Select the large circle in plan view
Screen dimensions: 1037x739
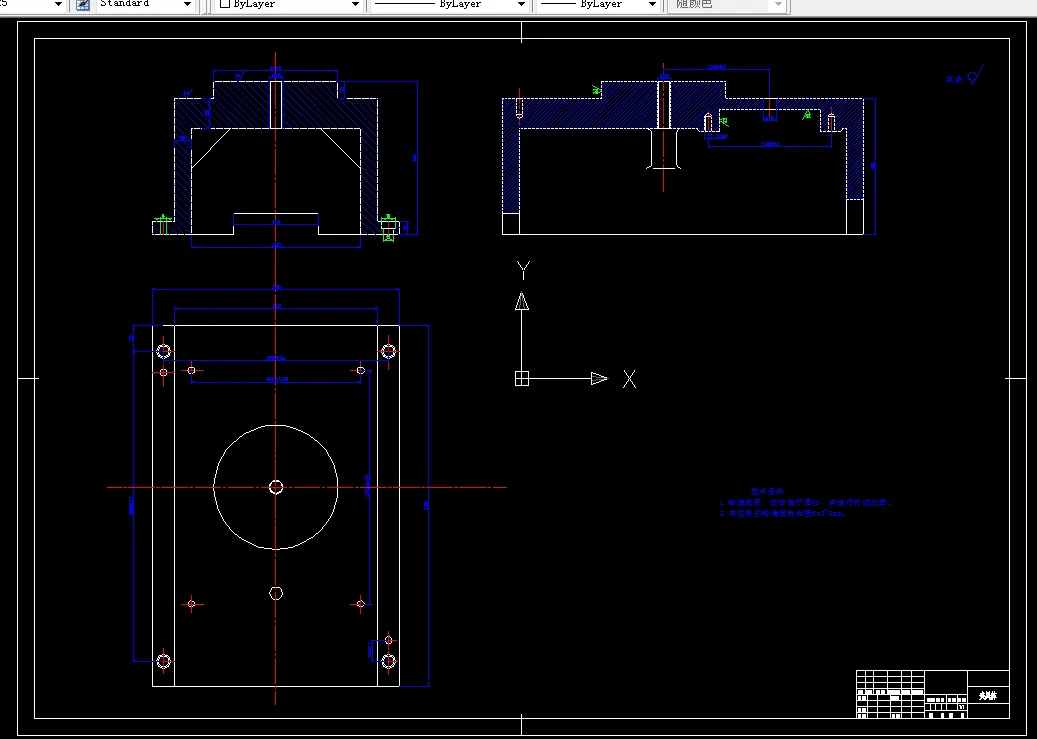(276, 488)
